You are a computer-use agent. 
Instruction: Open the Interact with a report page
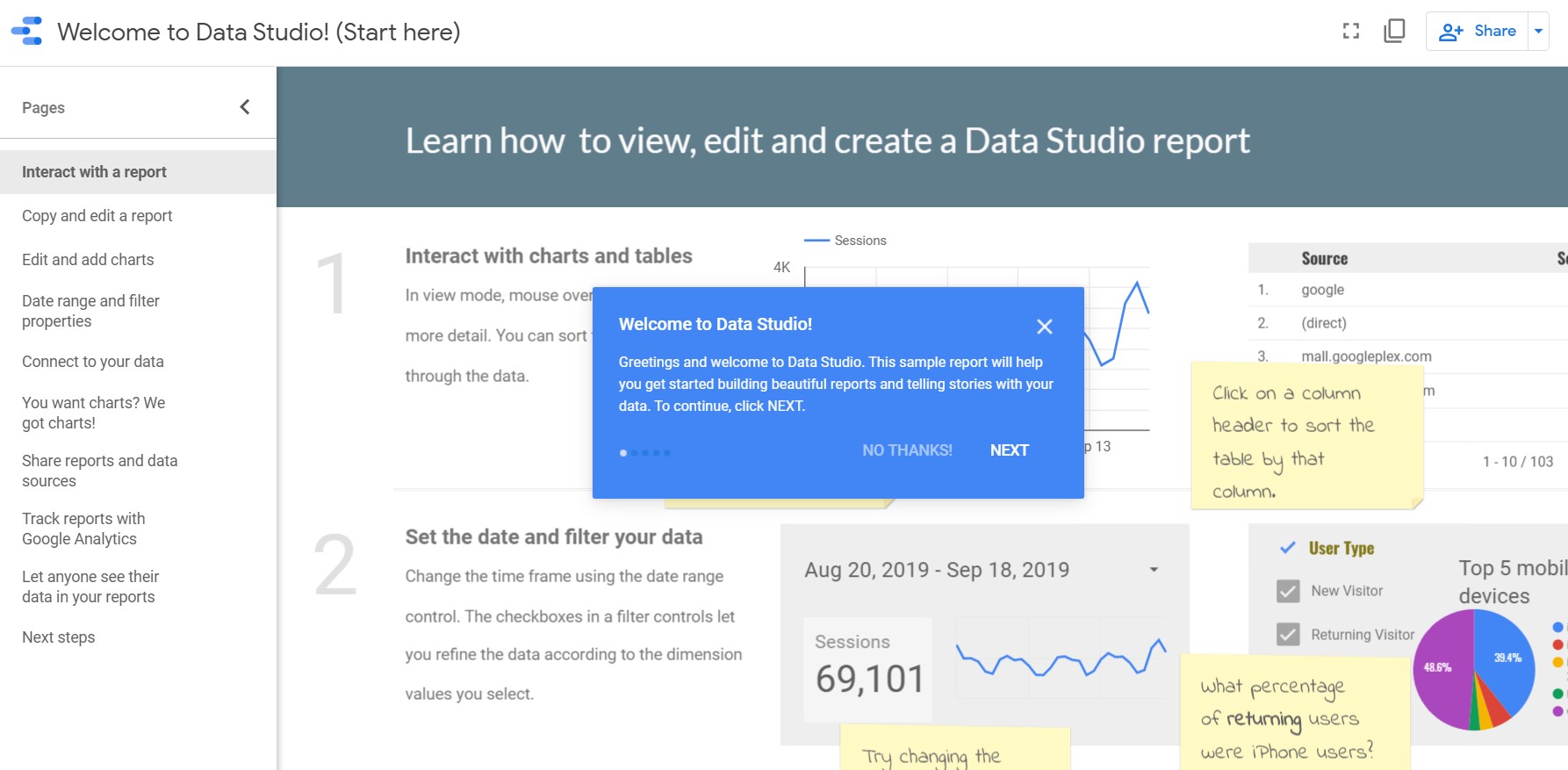coord(138,172)
